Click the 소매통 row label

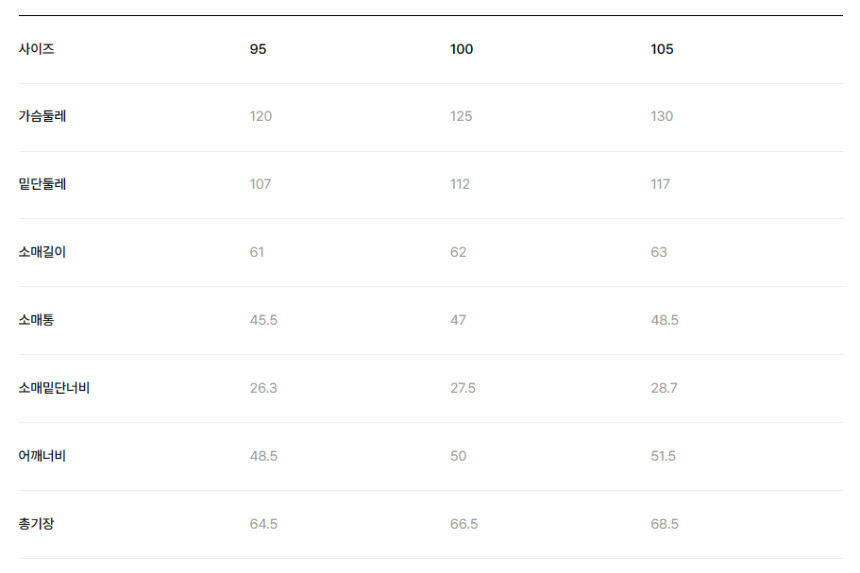click(36, 320)
